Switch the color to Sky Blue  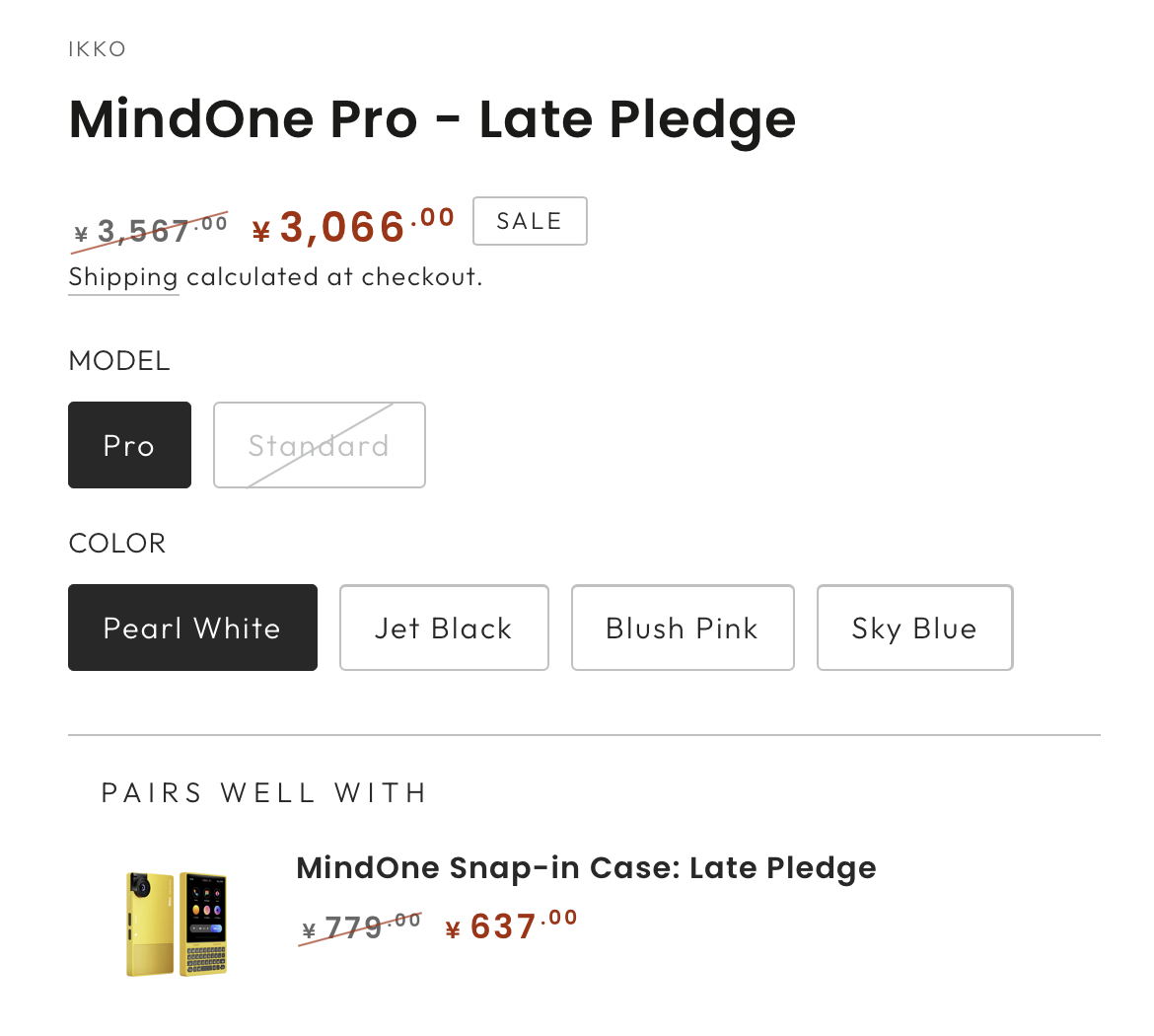pyautogui.click(x=914, y=628)
